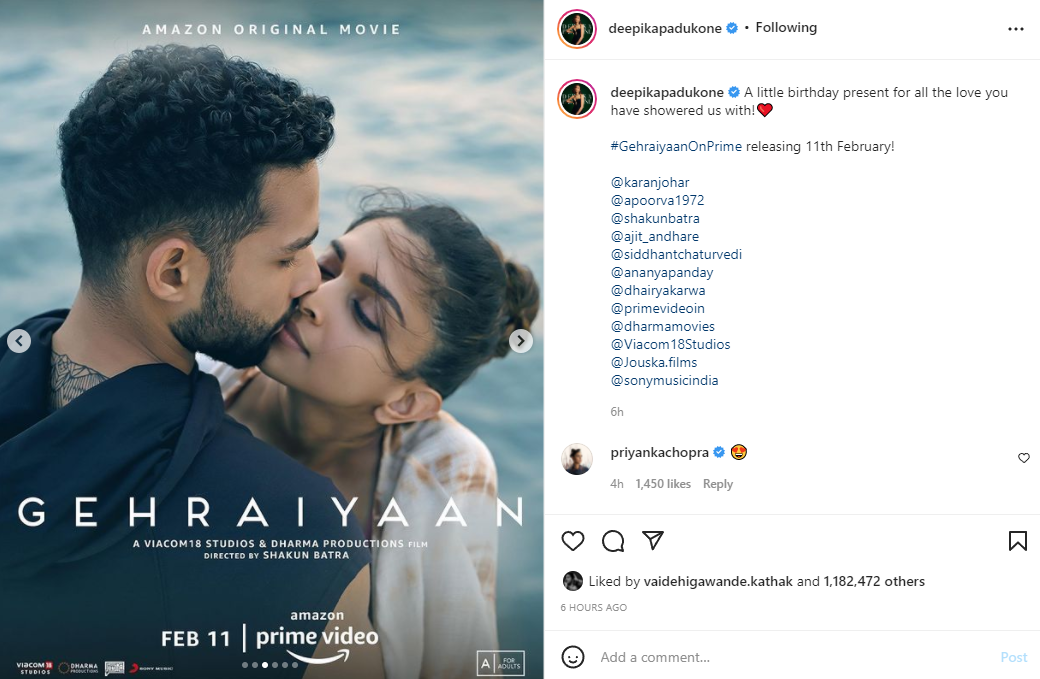Open the #GehraiyaanOnPrime hashtag
Screen dimensions: 1040x679
676,147
